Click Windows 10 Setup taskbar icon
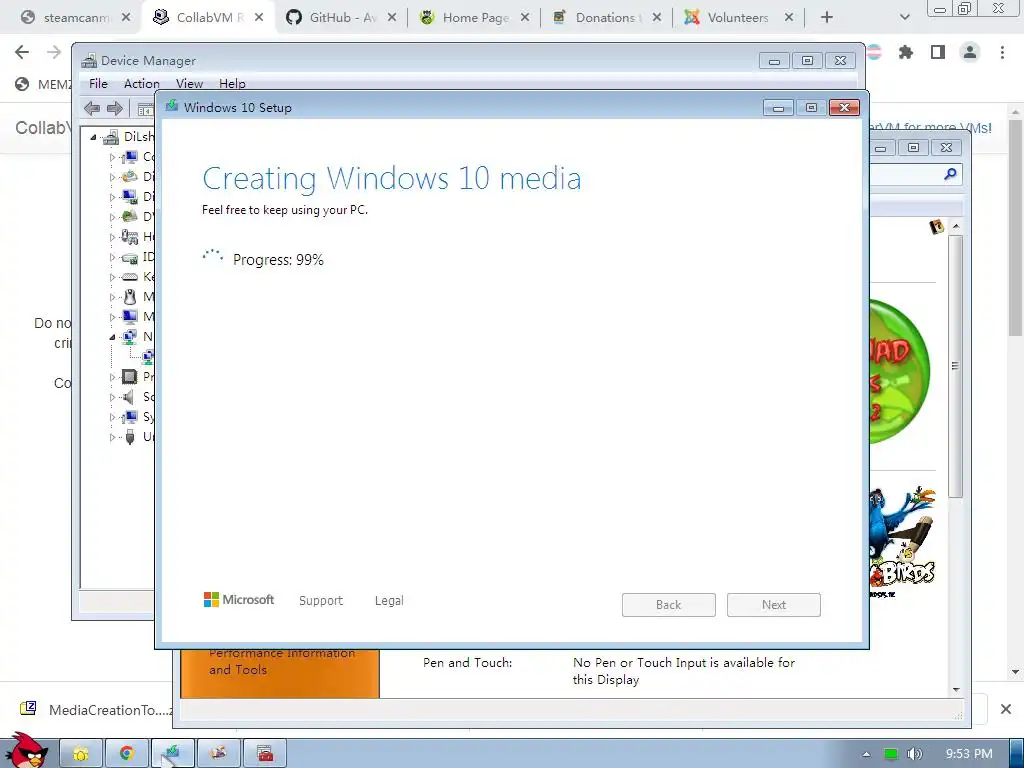Image resolution: width=1024 pixels, height=768 pixels. [x=172, y=754]
